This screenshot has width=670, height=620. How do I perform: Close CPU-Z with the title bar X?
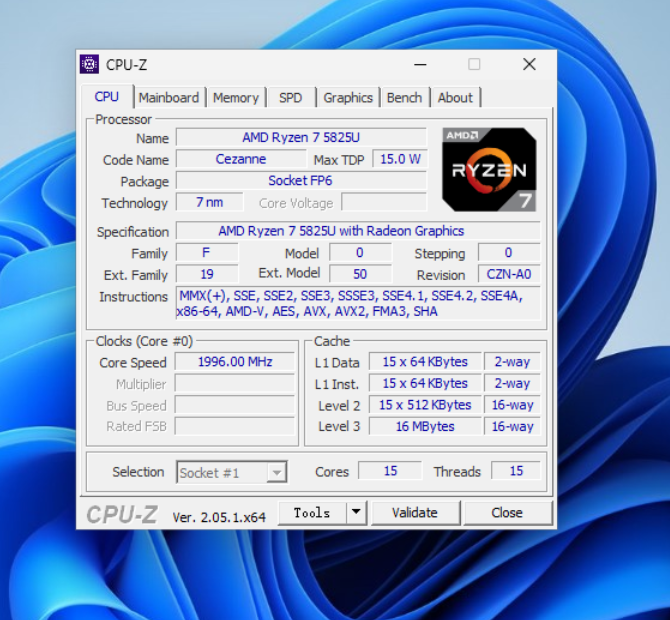click(529, 65)
